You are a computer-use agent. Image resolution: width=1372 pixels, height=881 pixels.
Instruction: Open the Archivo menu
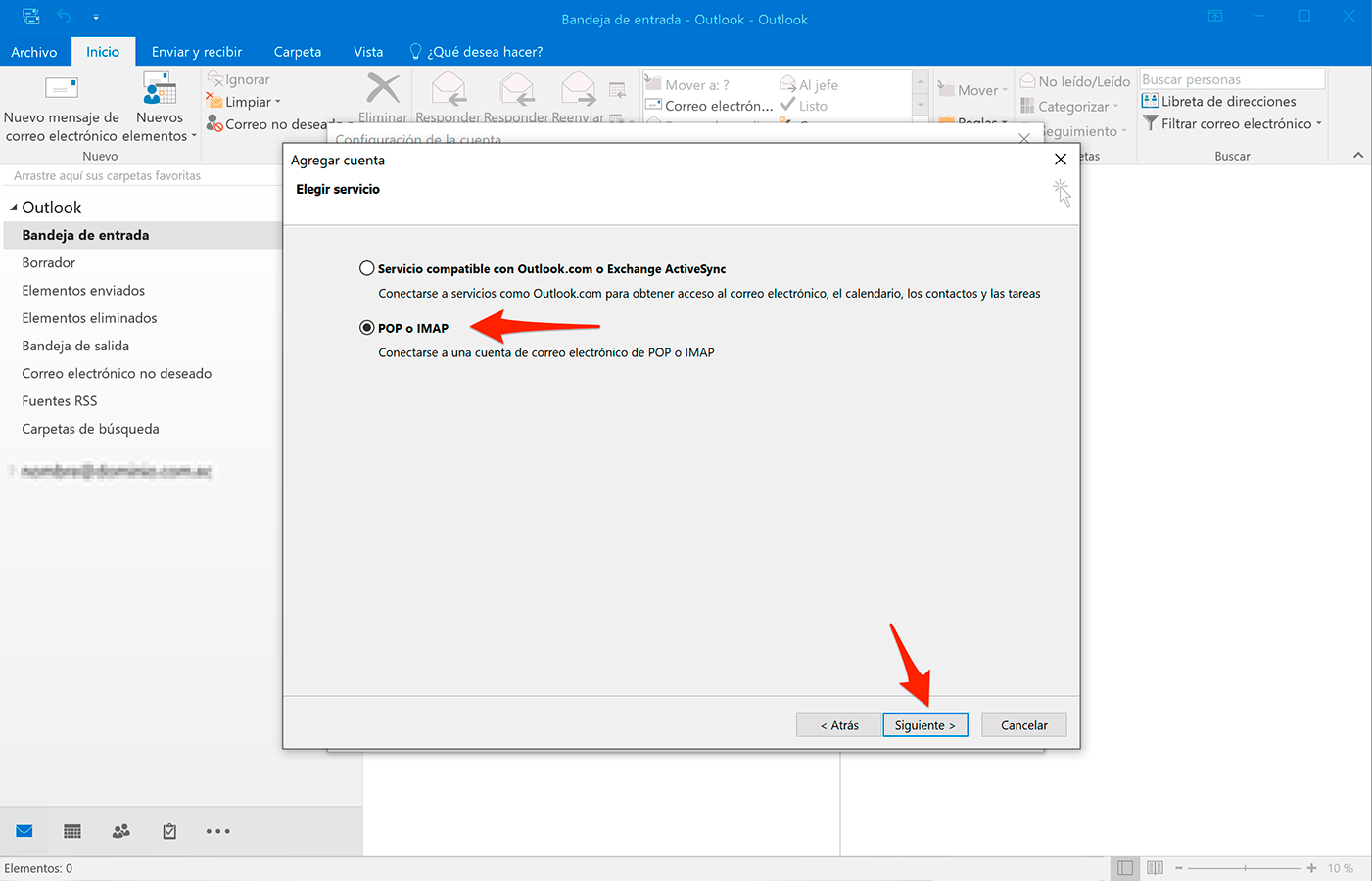[35, 51]
